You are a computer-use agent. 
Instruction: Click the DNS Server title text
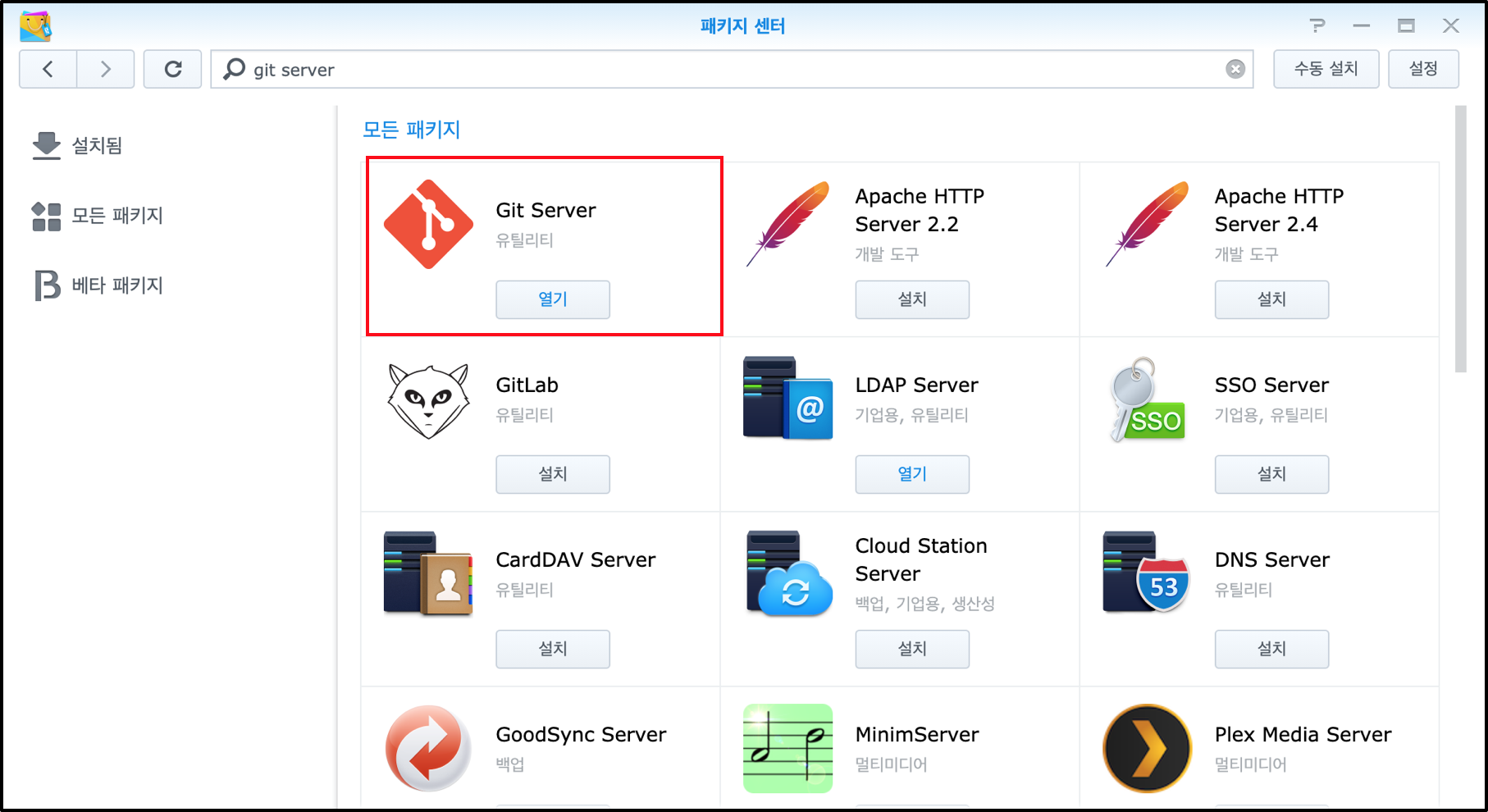click(x=1271, y=559)
